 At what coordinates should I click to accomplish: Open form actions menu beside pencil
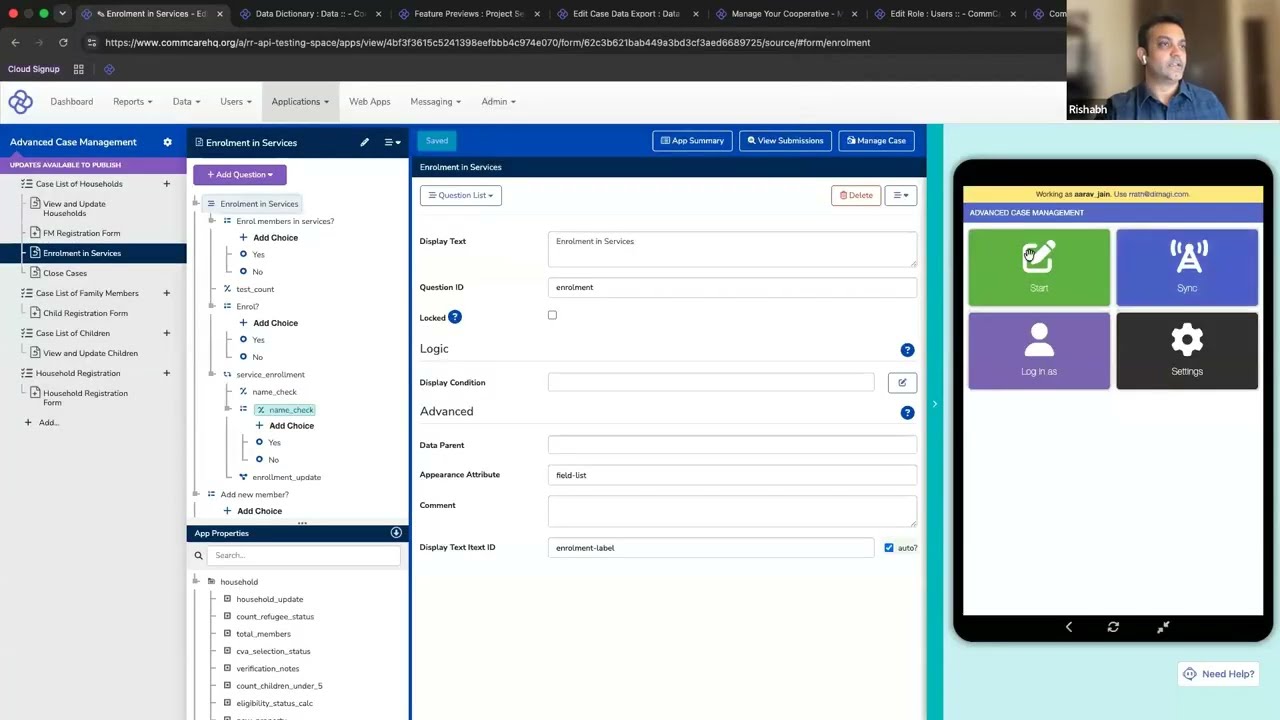click(392, 142)
